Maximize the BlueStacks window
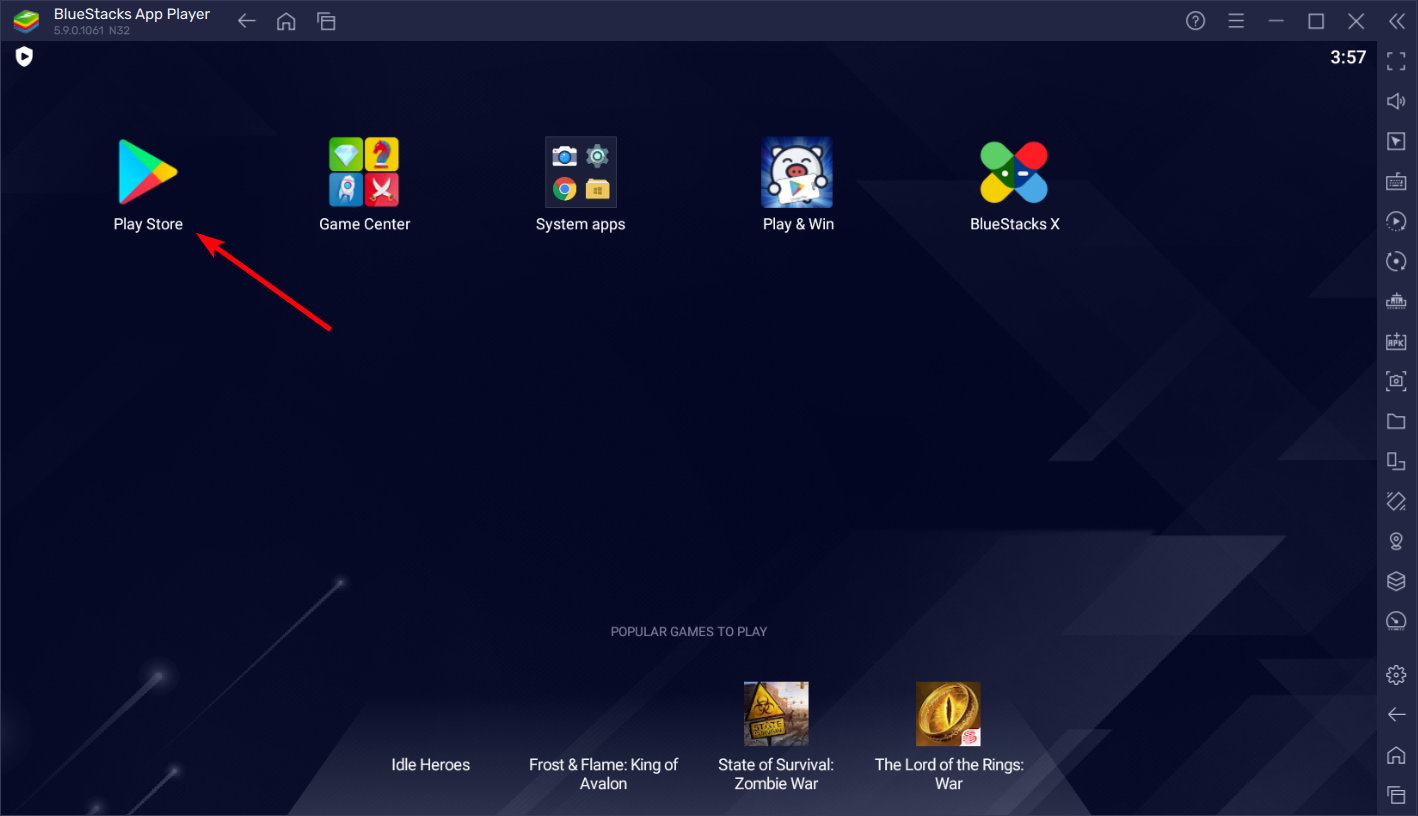Image resolution: width=1418 pixels, height=816 pixels. 1316,21
